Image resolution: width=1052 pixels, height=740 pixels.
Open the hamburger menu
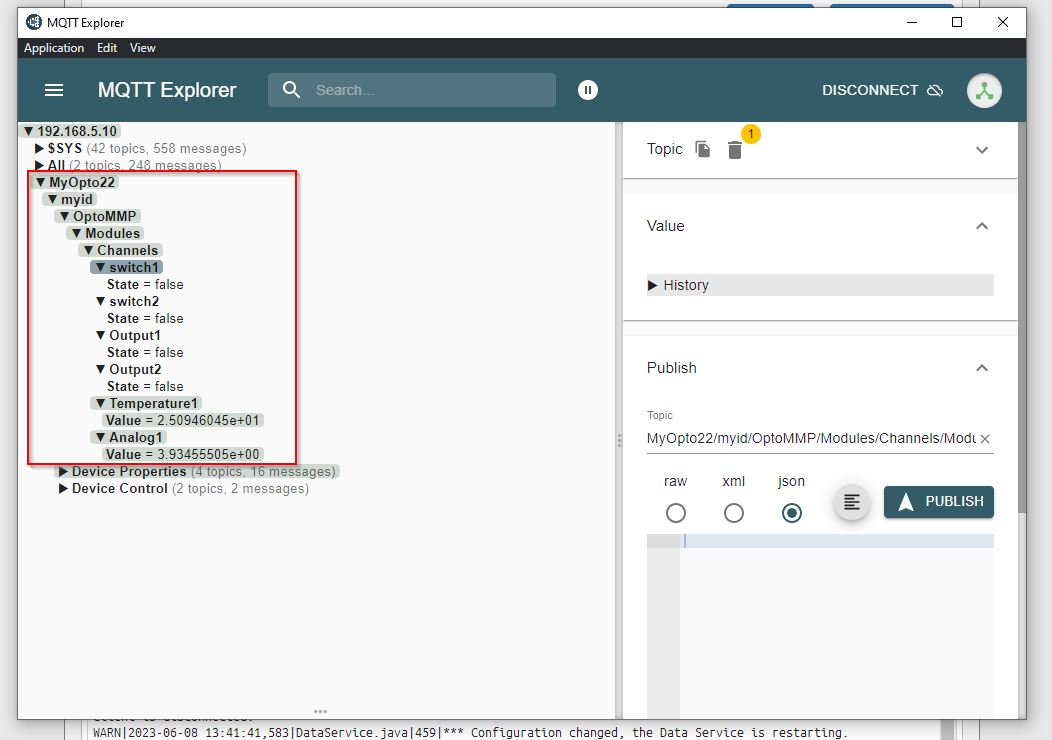tap(54, 90)
